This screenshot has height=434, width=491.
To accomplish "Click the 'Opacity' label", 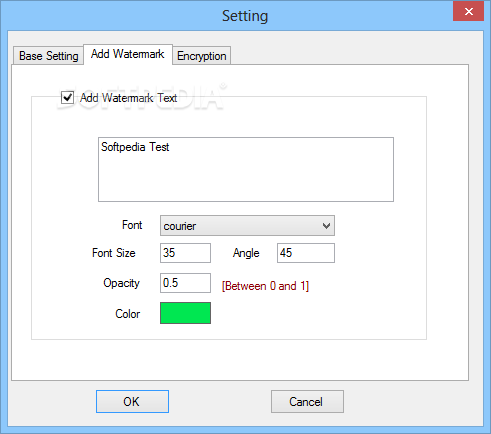I will click(x=121, y=283).
